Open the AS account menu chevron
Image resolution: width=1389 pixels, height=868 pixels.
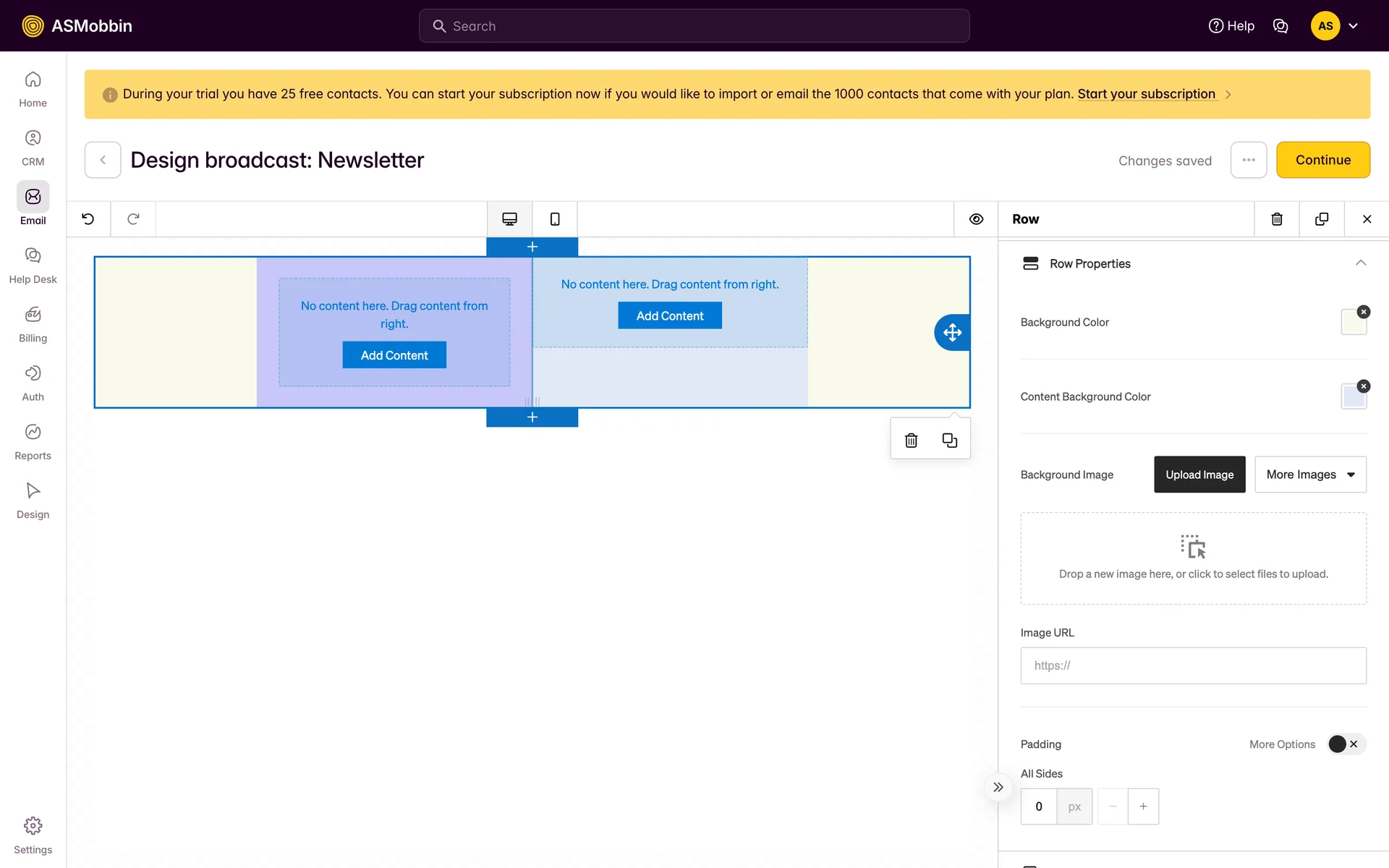[x=1354, y=26]
